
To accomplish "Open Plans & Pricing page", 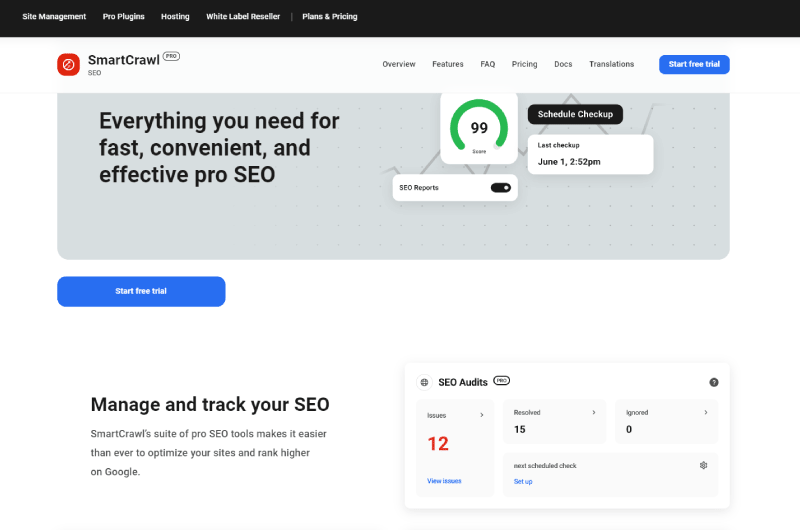I will coord(330,16).
